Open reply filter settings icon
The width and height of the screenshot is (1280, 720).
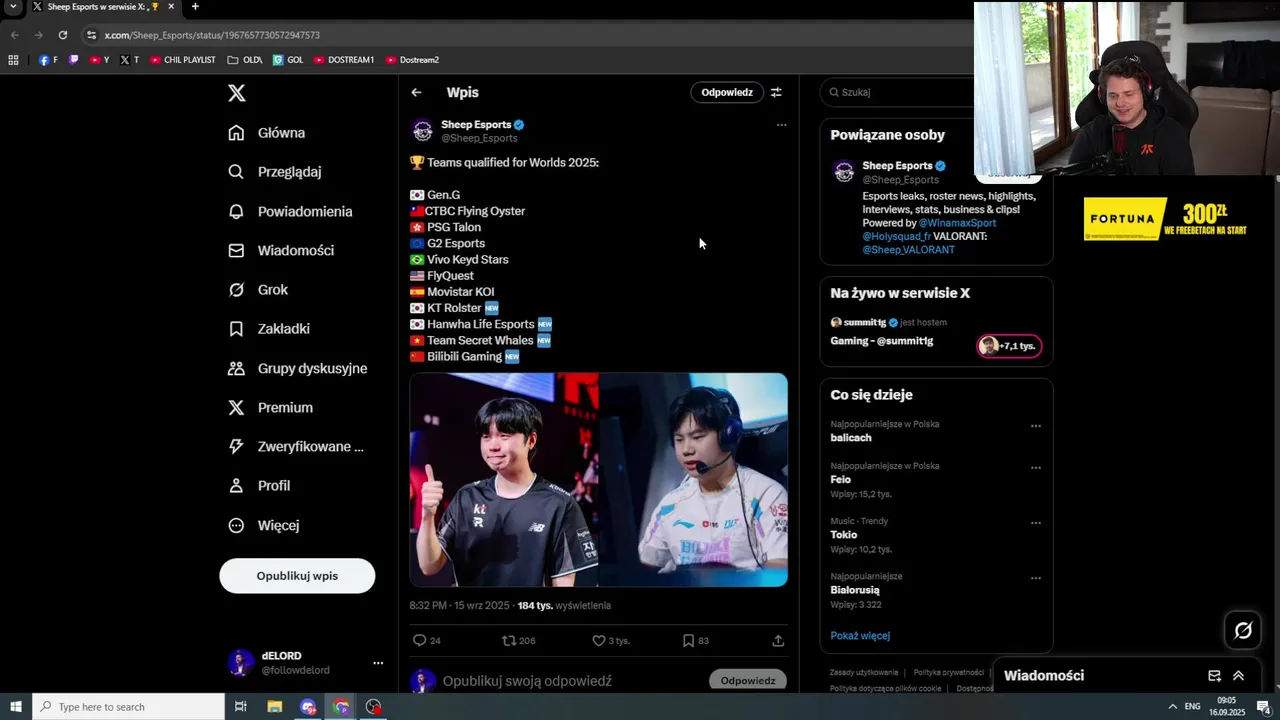pos(776,92)
